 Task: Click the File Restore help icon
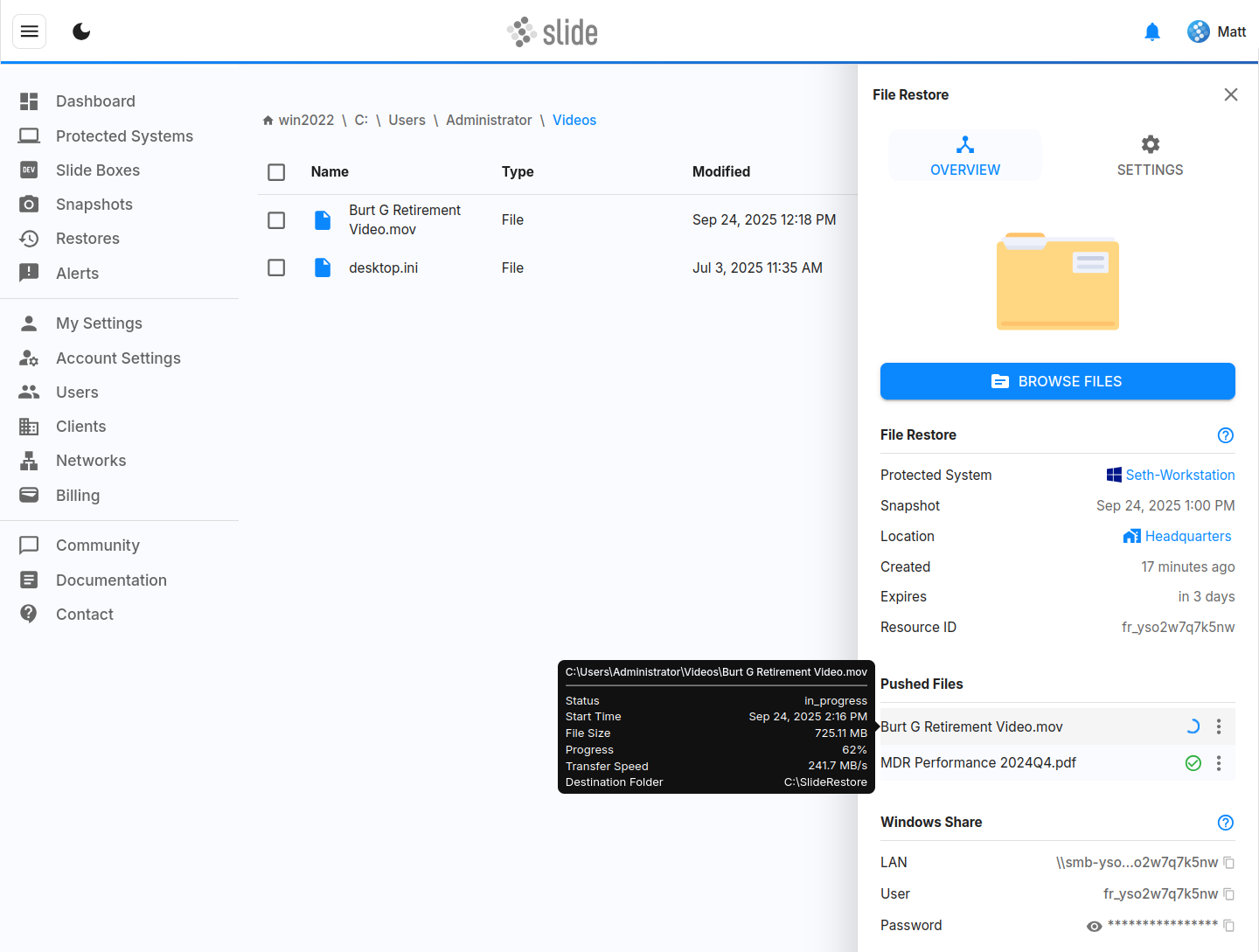(1225, 435)
